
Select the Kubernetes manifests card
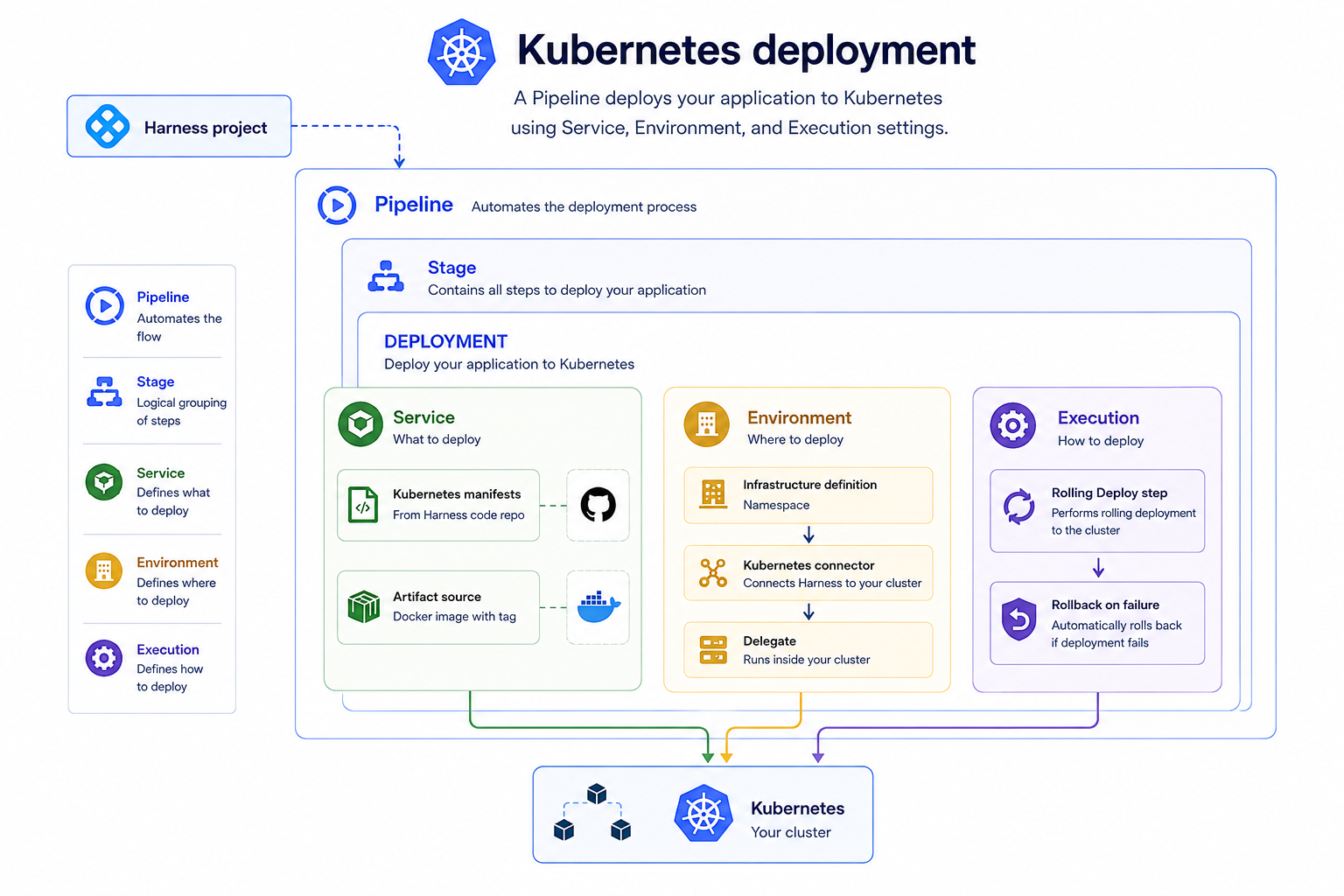tap(438, 505)
